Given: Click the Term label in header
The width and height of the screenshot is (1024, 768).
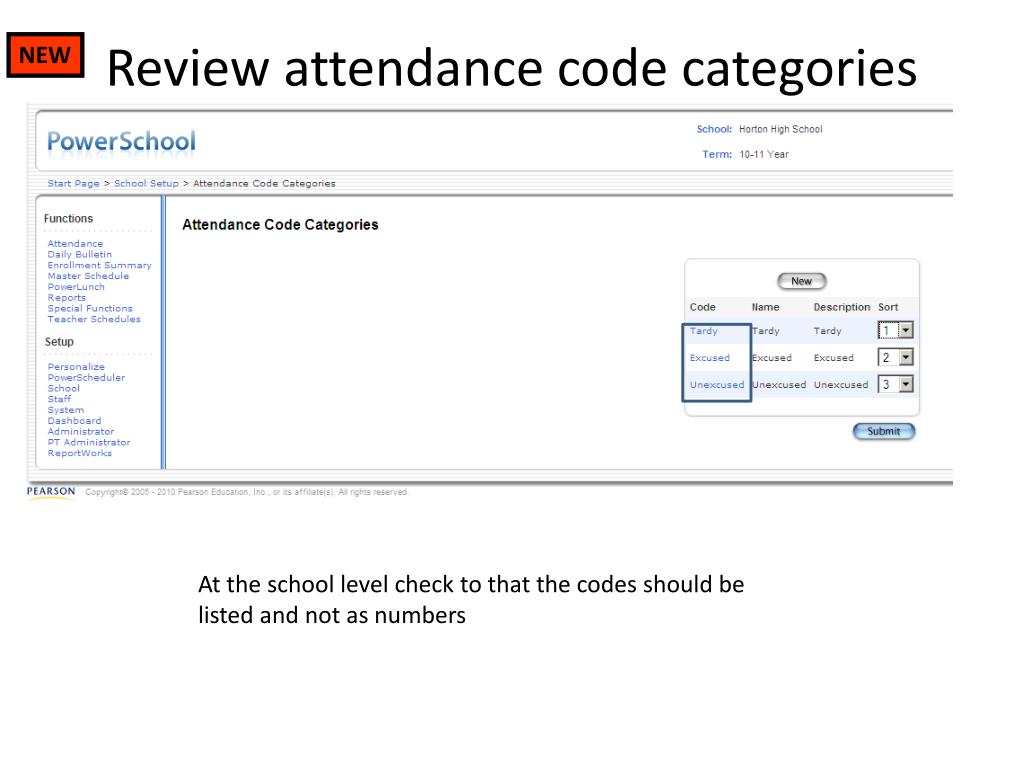Looking at the screenshot, I should [x=717, y=154].
